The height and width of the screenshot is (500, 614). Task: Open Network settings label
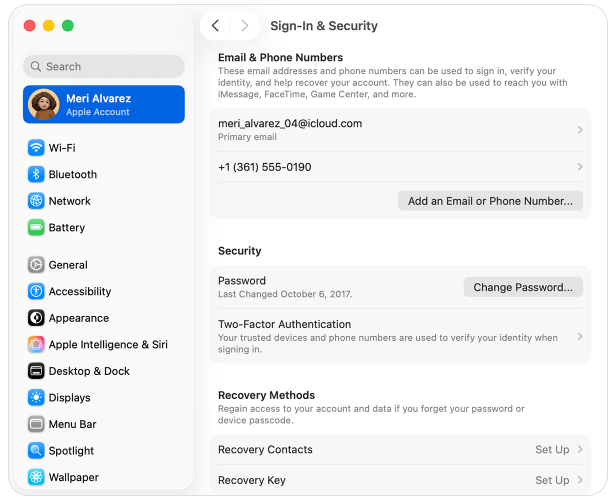pyautogui.click(x=70, y=201)
